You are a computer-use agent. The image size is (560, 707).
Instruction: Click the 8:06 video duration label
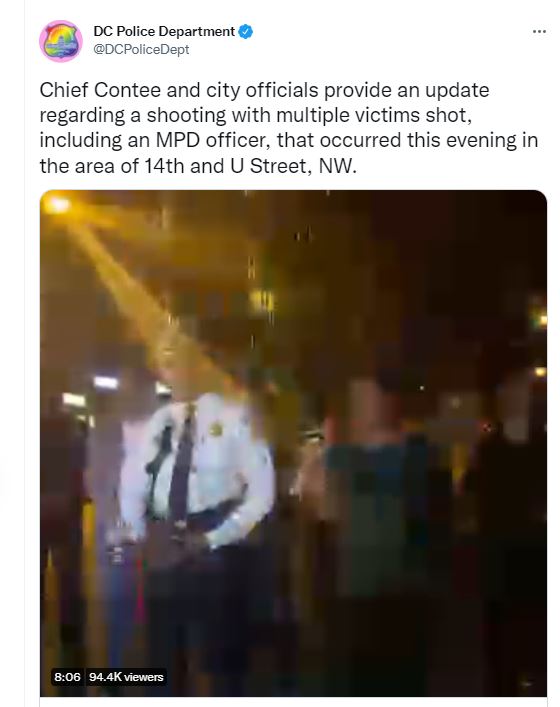click(67, 677)
